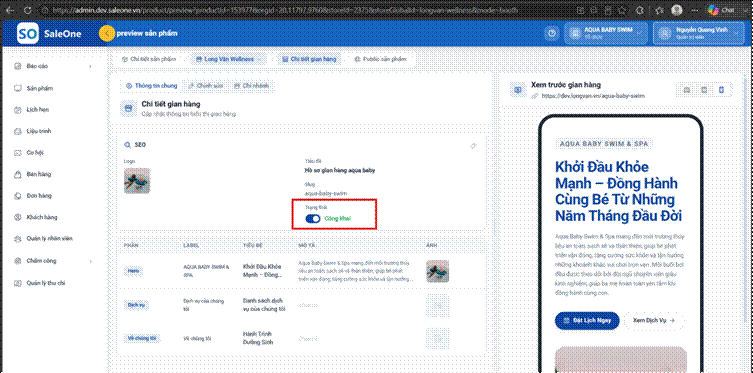Select the desktop preview device icon
Image resolution: width=753 pixels, height=373 pixels.
(x=687, y=90)
